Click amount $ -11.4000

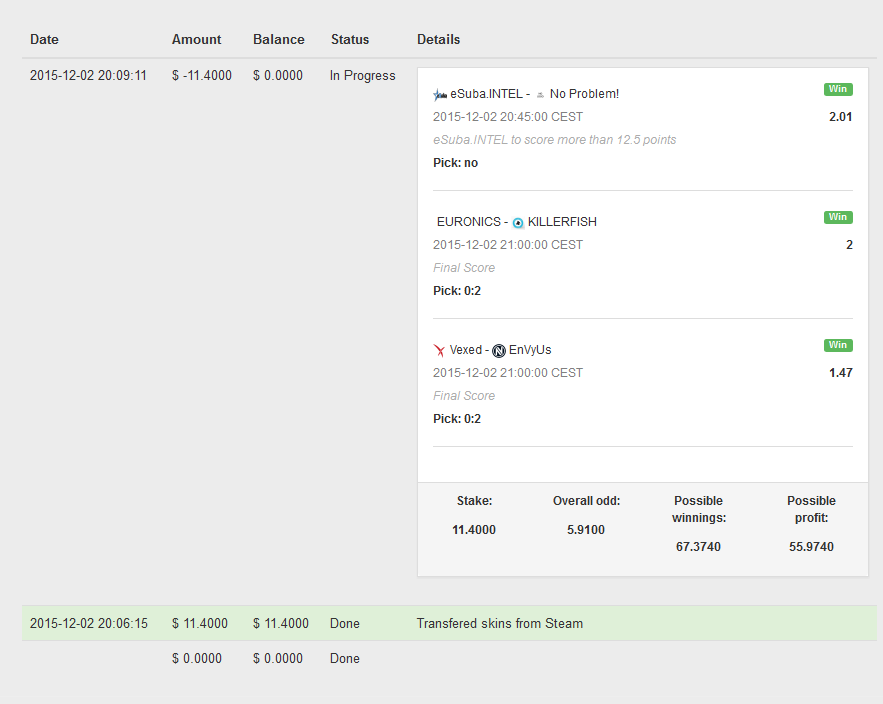click(x=202, y=75)
